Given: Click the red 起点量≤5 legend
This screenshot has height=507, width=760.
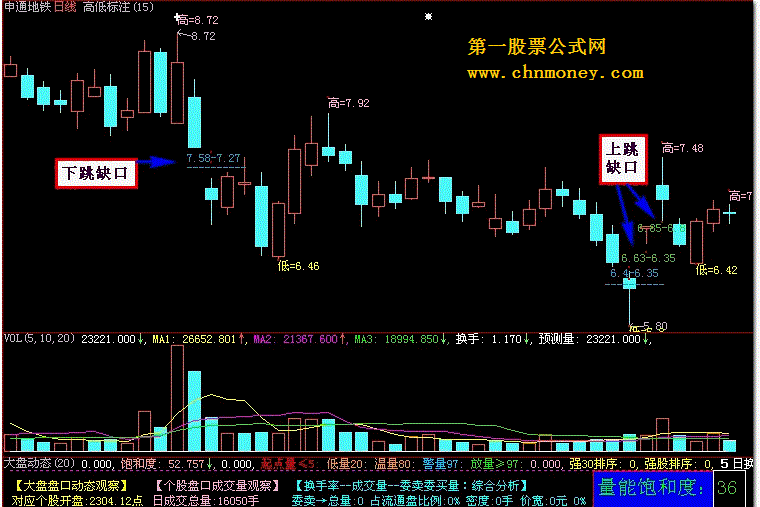Looking at the screenshot, I should pos(288,464).
